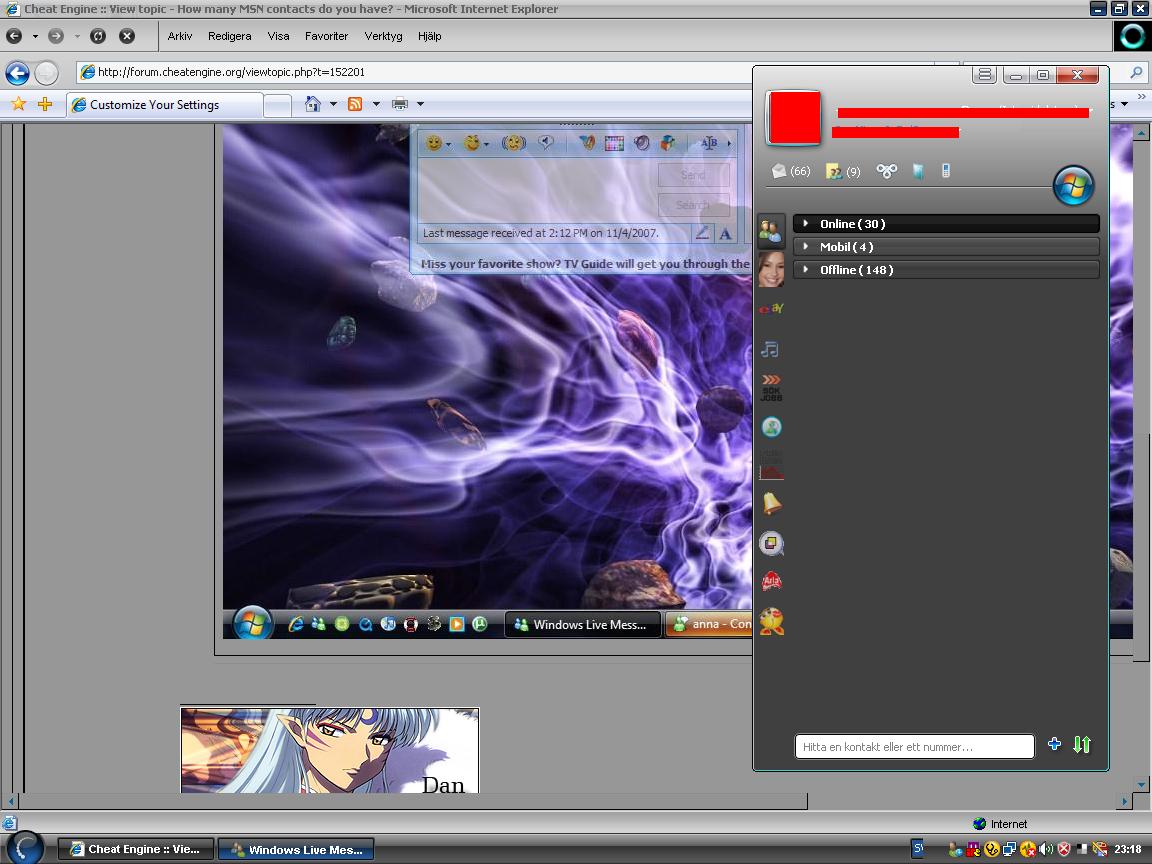Click the large Forward button beside Back
Image resolution: width=1152 pixels, height=864 pixels.
(46, 73)
